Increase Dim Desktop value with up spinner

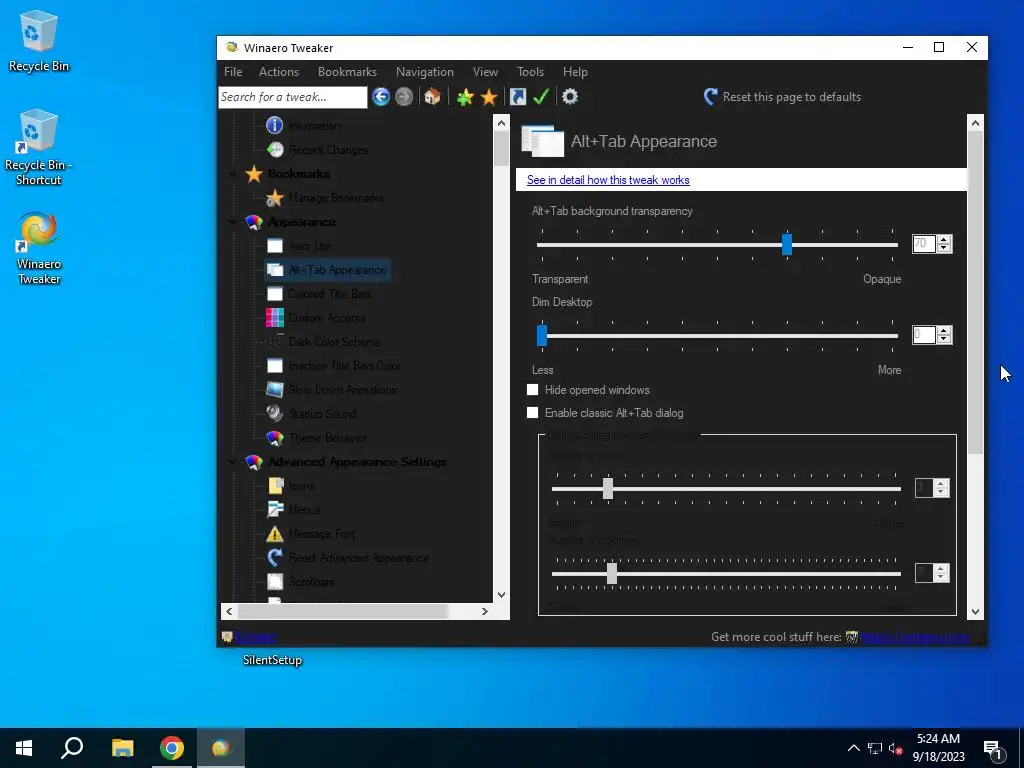coord(944,331)
